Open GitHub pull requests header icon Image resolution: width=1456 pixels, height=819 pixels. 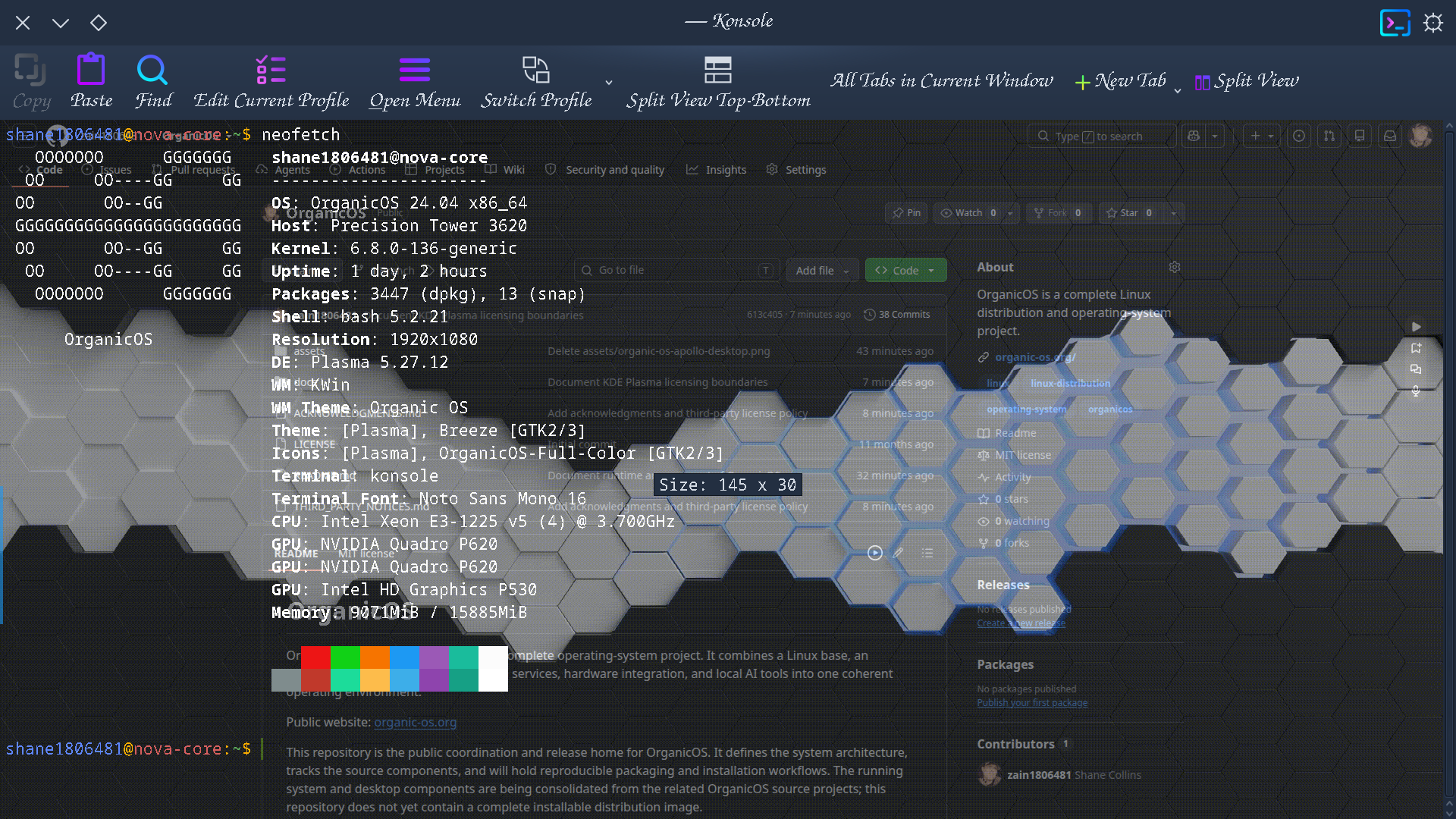pos(1329,136)
